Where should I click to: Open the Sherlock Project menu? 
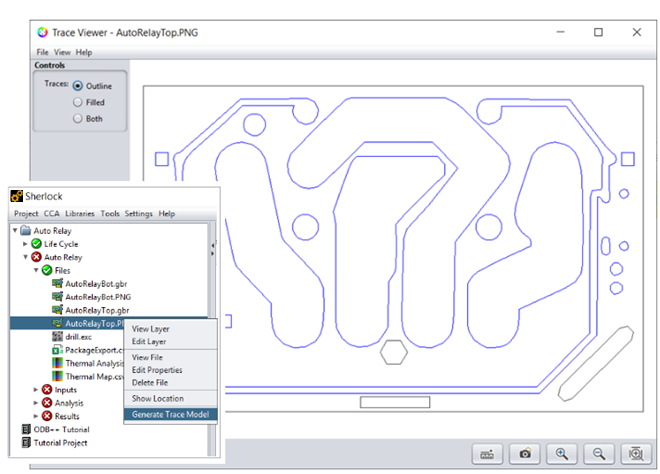click(x=26, y=213)
